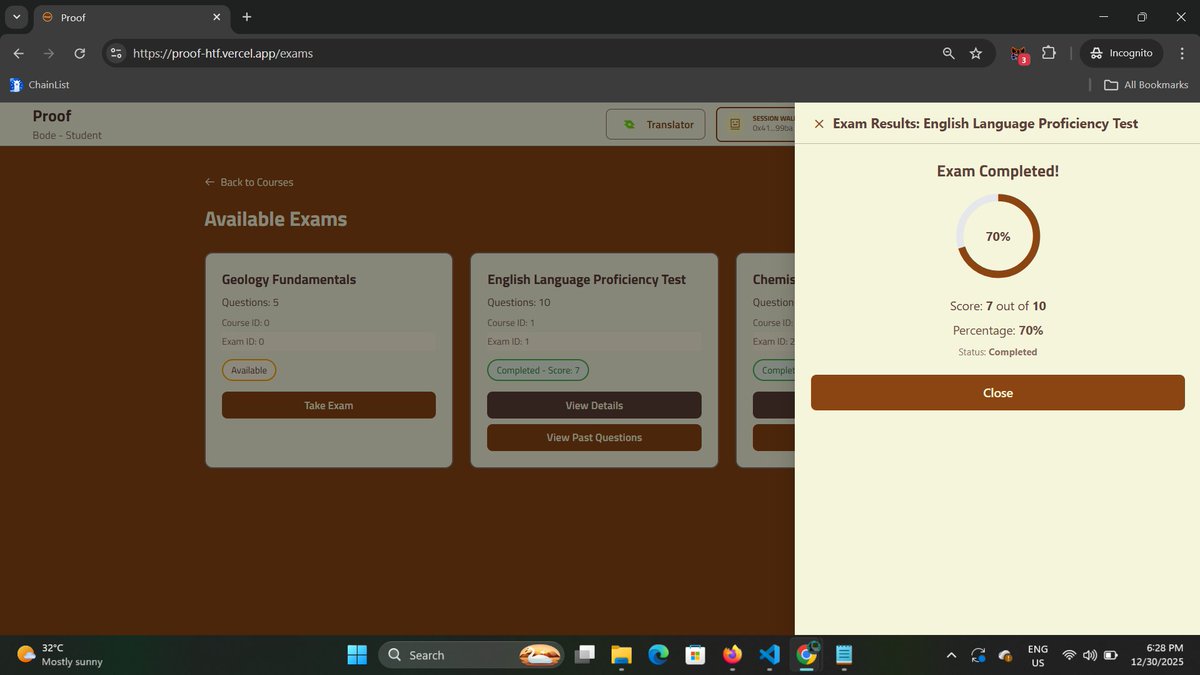This screenshot has height=675, width=1200.
Task: Open the clock showing 6:28 PM
Action: click(1158, 655)
